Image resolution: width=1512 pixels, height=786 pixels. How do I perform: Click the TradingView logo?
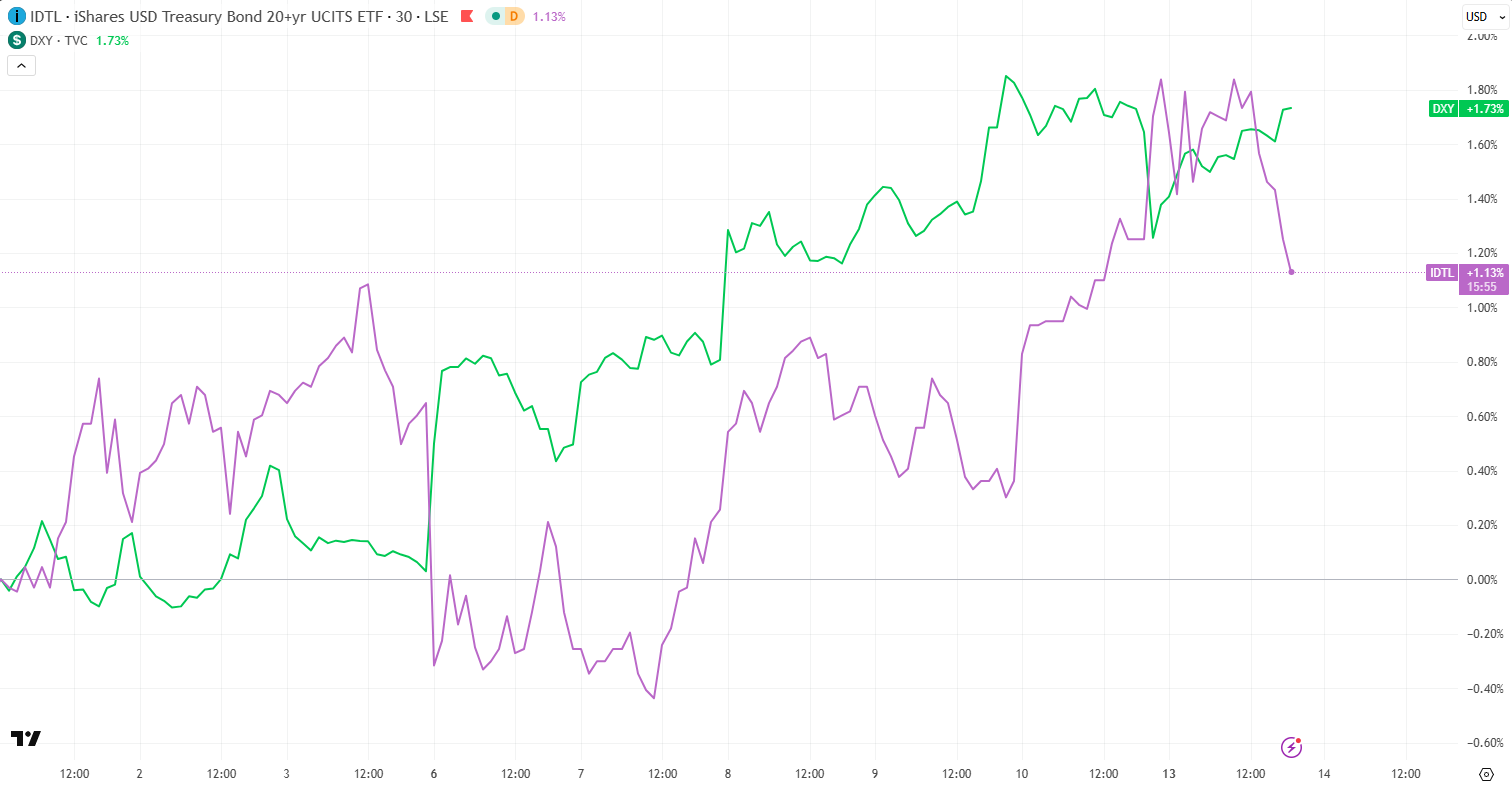tap(26, 738)
